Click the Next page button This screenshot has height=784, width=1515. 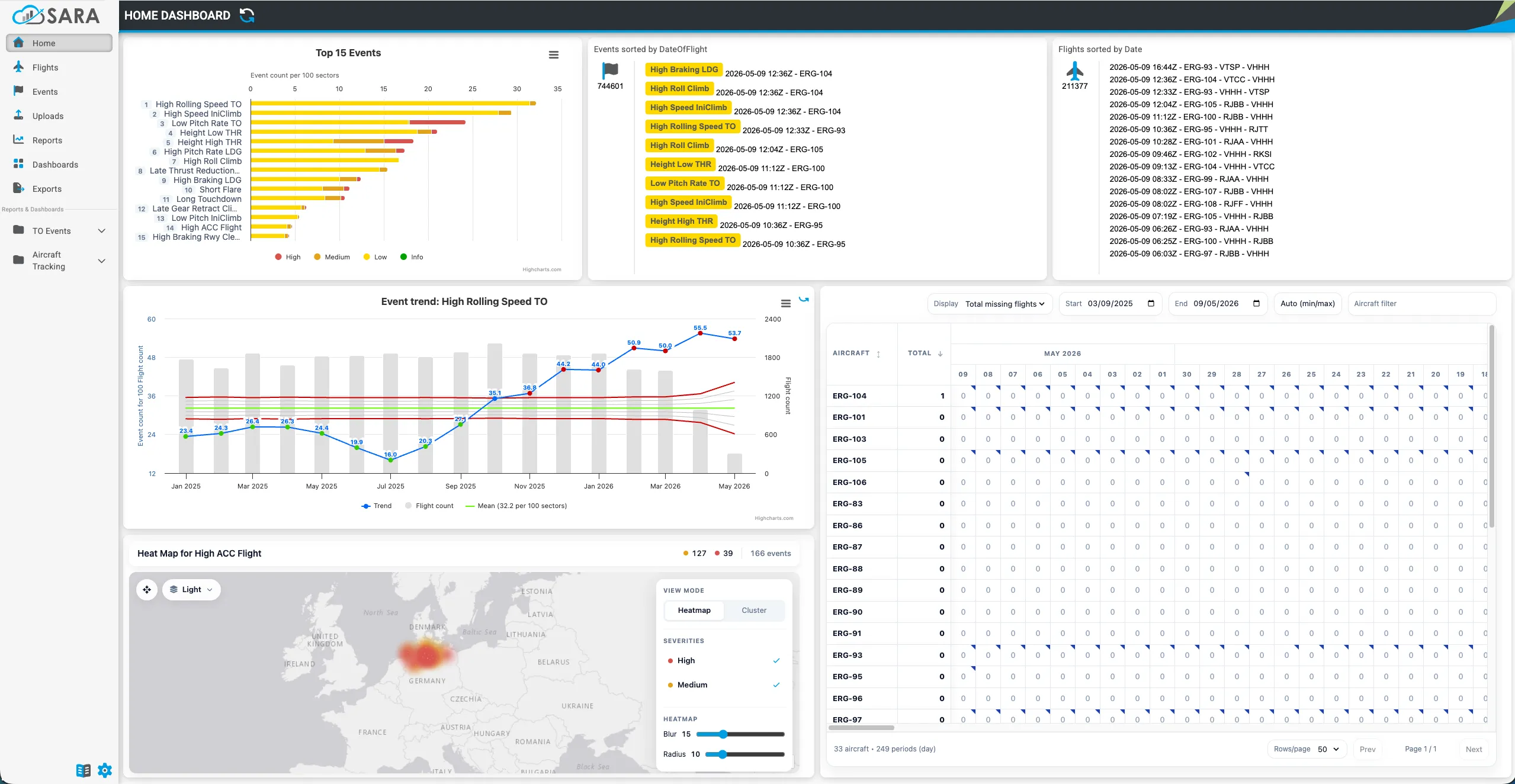1474,749
